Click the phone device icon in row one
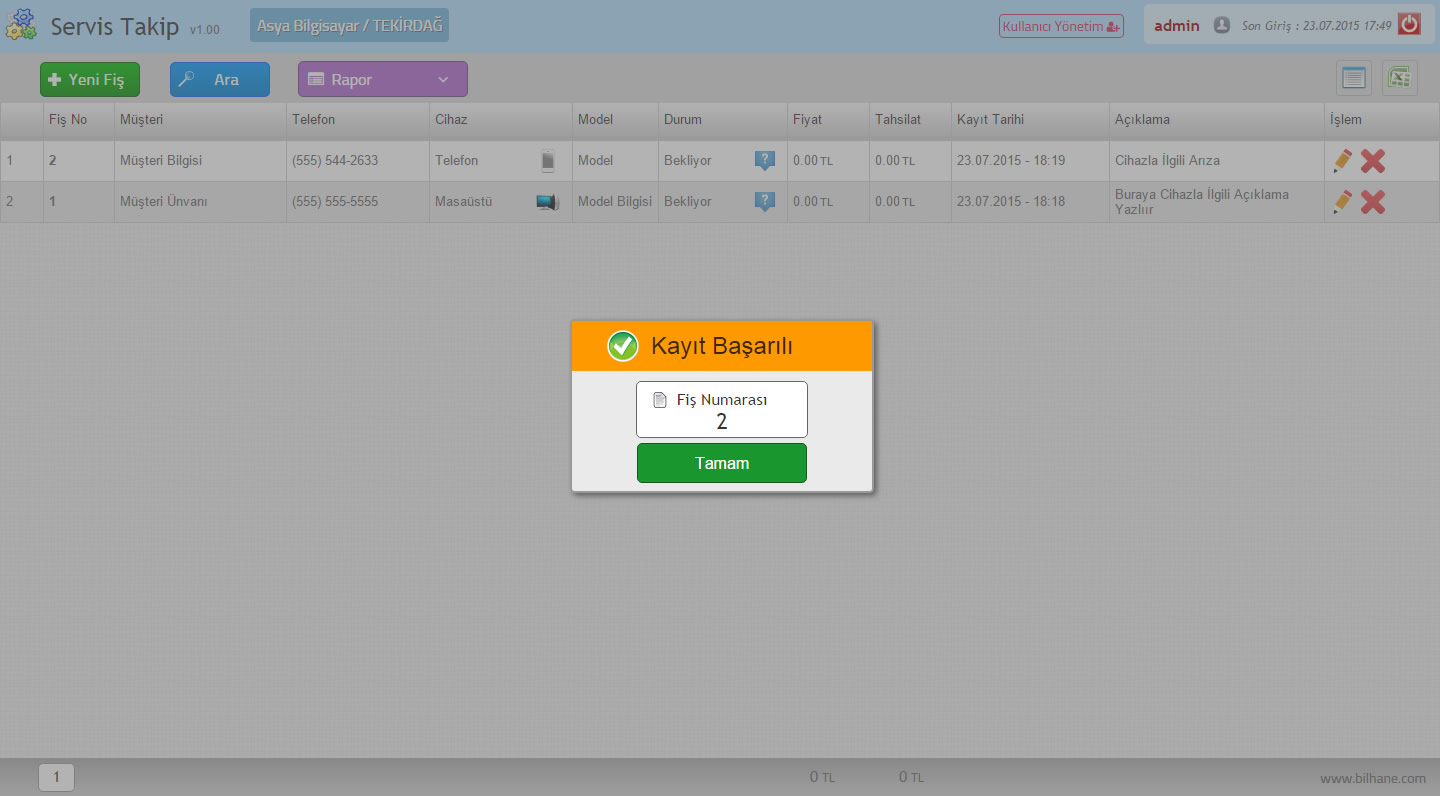This screenshot has height=796, width=1440. click(x=547, y=160)
